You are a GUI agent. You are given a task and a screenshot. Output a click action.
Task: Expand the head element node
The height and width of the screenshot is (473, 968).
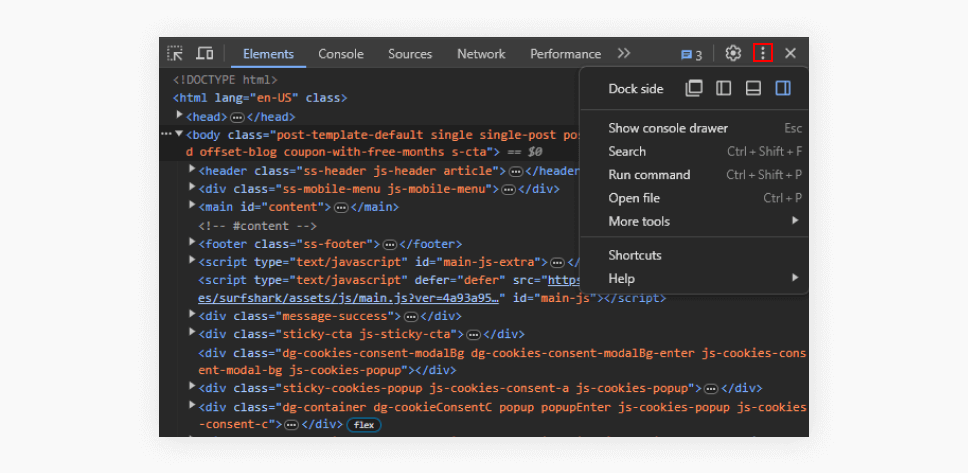pyautogui.click(x=180, y=115)
